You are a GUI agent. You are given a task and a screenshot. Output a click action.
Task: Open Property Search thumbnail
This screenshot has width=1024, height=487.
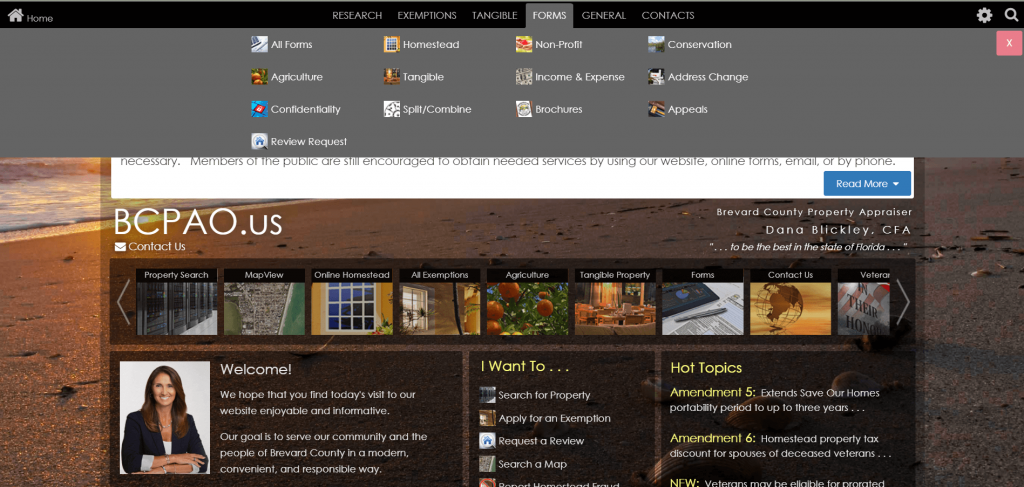pyautogui.click(x=176, y=302)
